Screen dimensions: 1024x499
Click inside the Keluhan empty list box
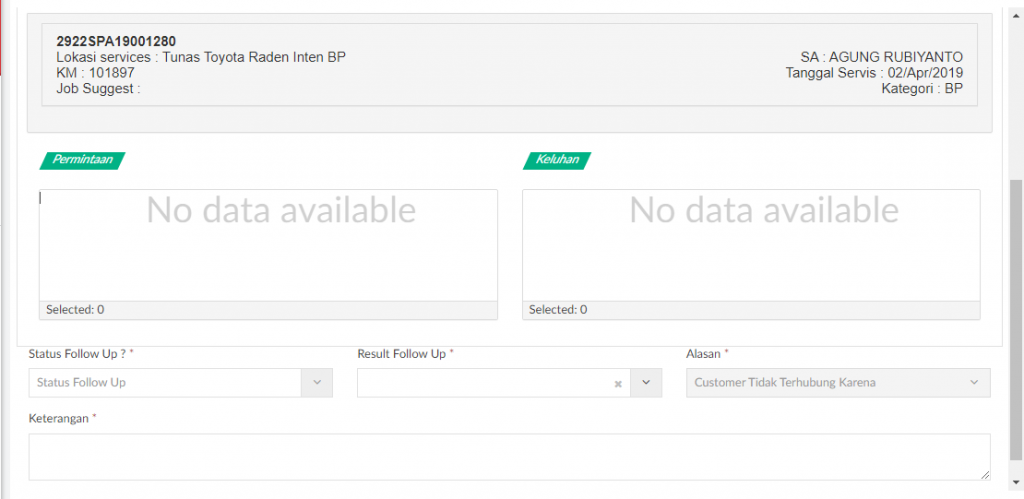(x=751, y=246)
